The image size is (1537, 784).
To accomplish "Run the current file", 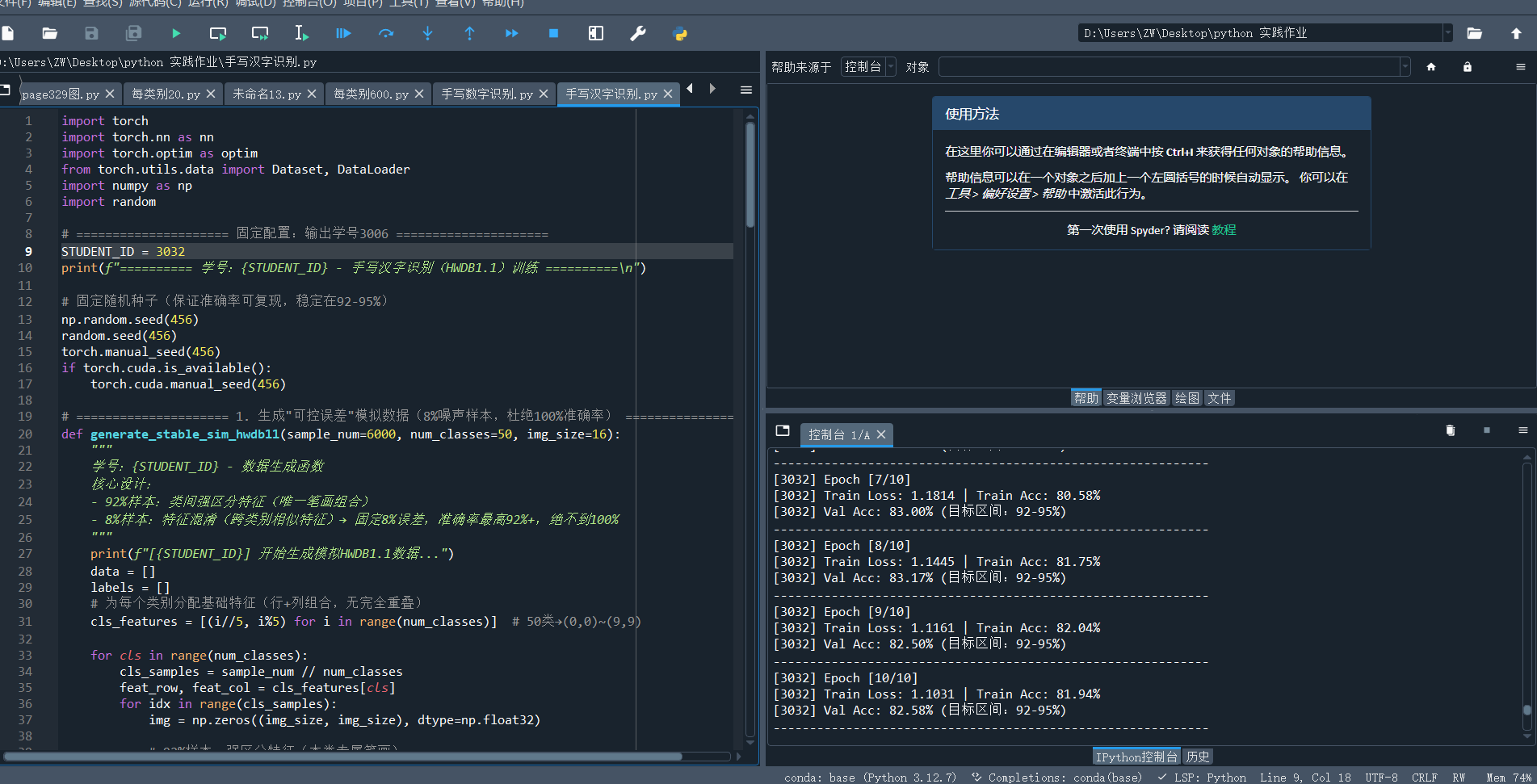I will (176, 33).
